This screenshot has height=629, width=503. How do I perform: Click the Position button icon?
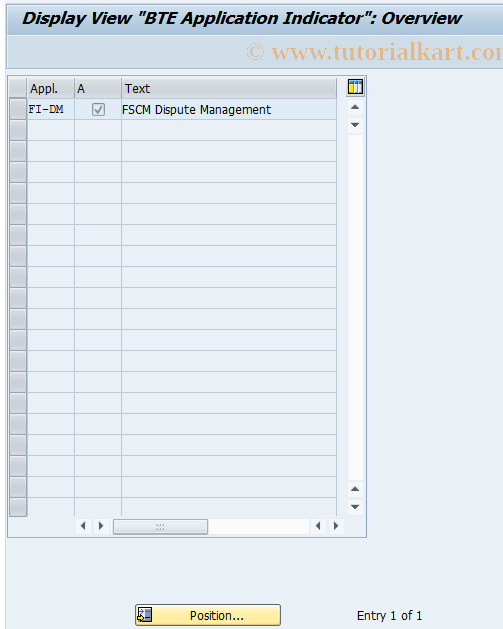point(144,615)
